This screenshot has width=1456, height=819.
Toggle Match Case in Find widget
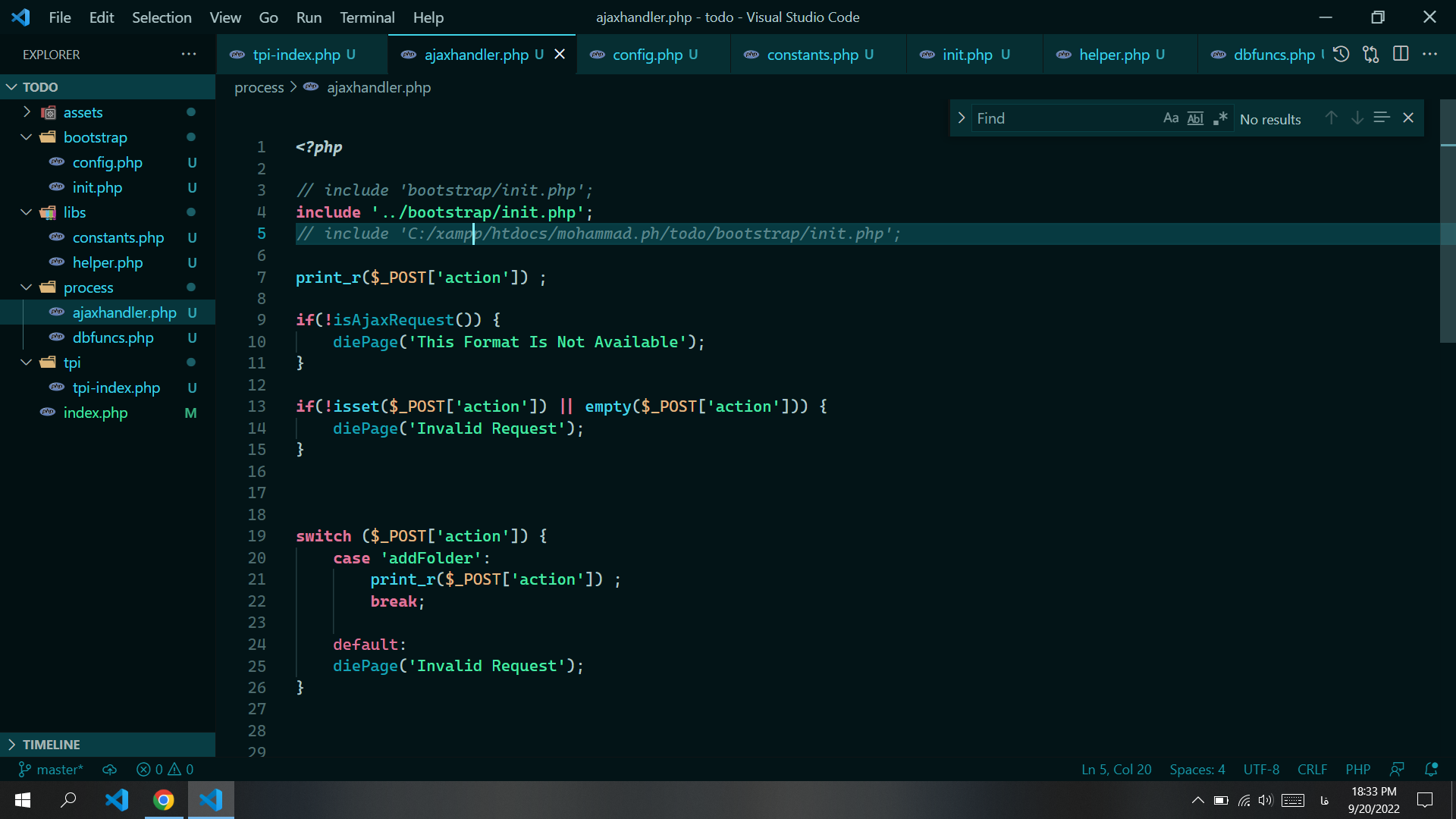pyautogui.click(x=1171, y=118)
